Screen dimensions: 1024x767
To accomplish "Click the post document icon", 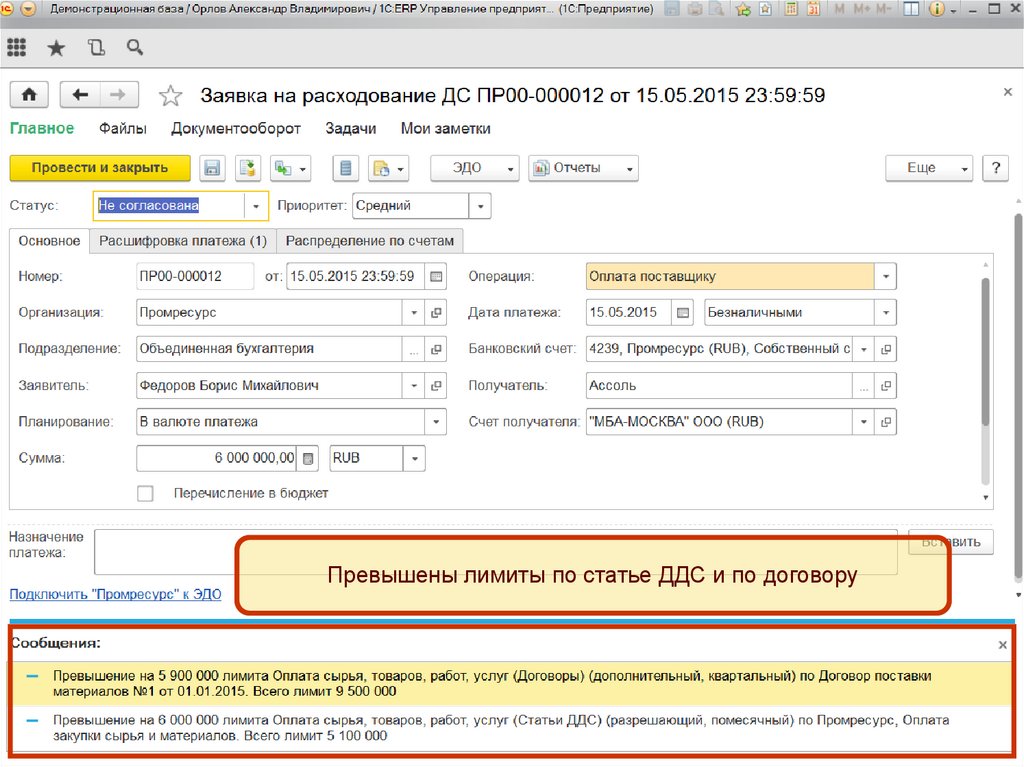I will 248,168.
